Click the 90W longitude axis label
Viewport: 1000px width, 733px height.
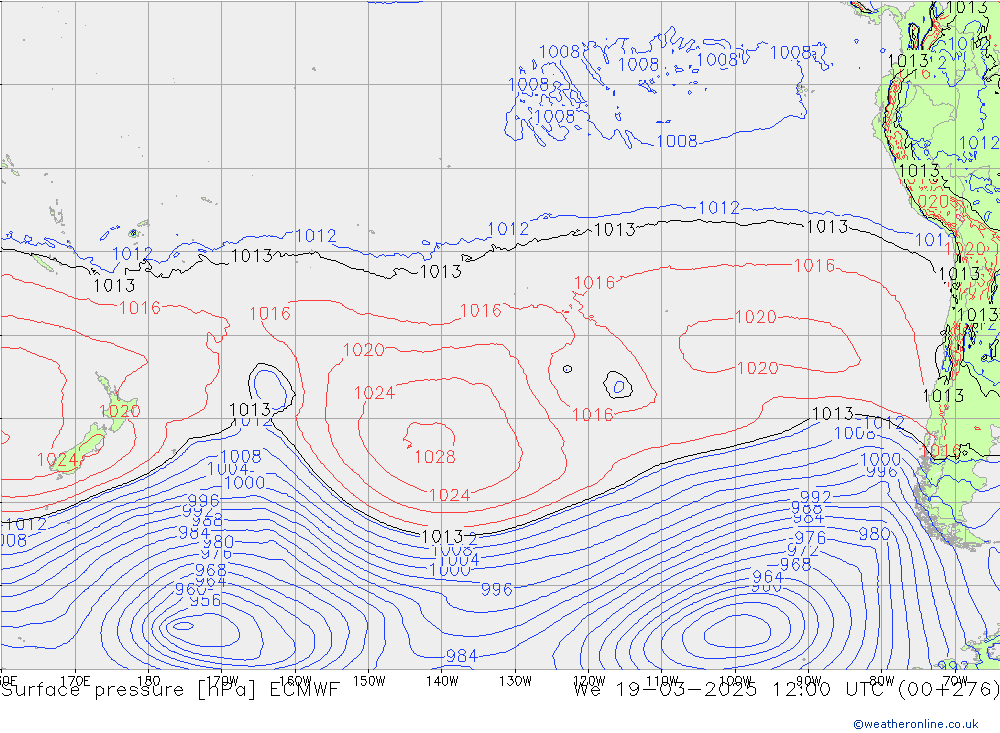(x=809, y=681)
